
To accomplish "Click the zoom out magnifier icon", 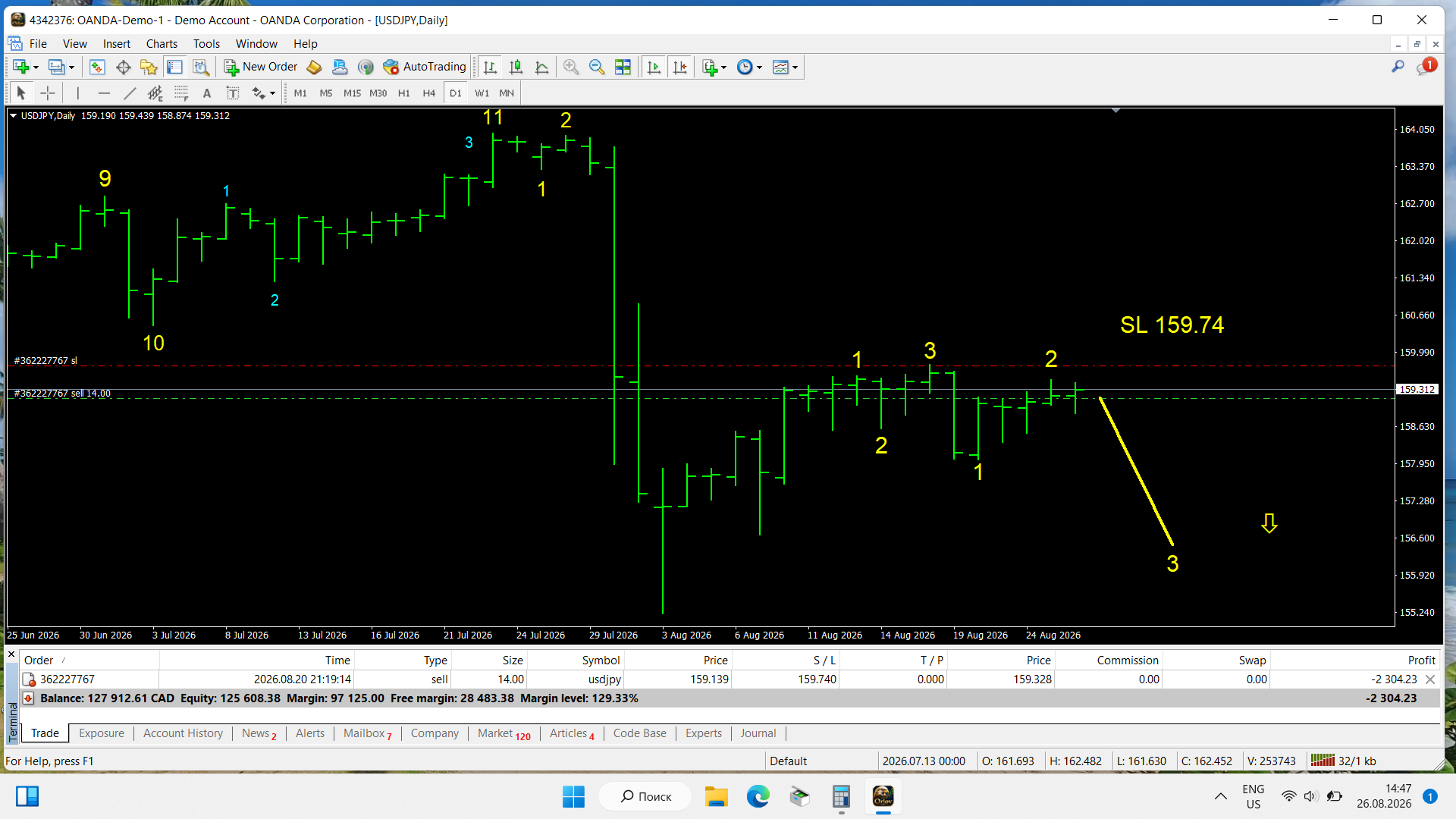I will [x=597, y=67].
